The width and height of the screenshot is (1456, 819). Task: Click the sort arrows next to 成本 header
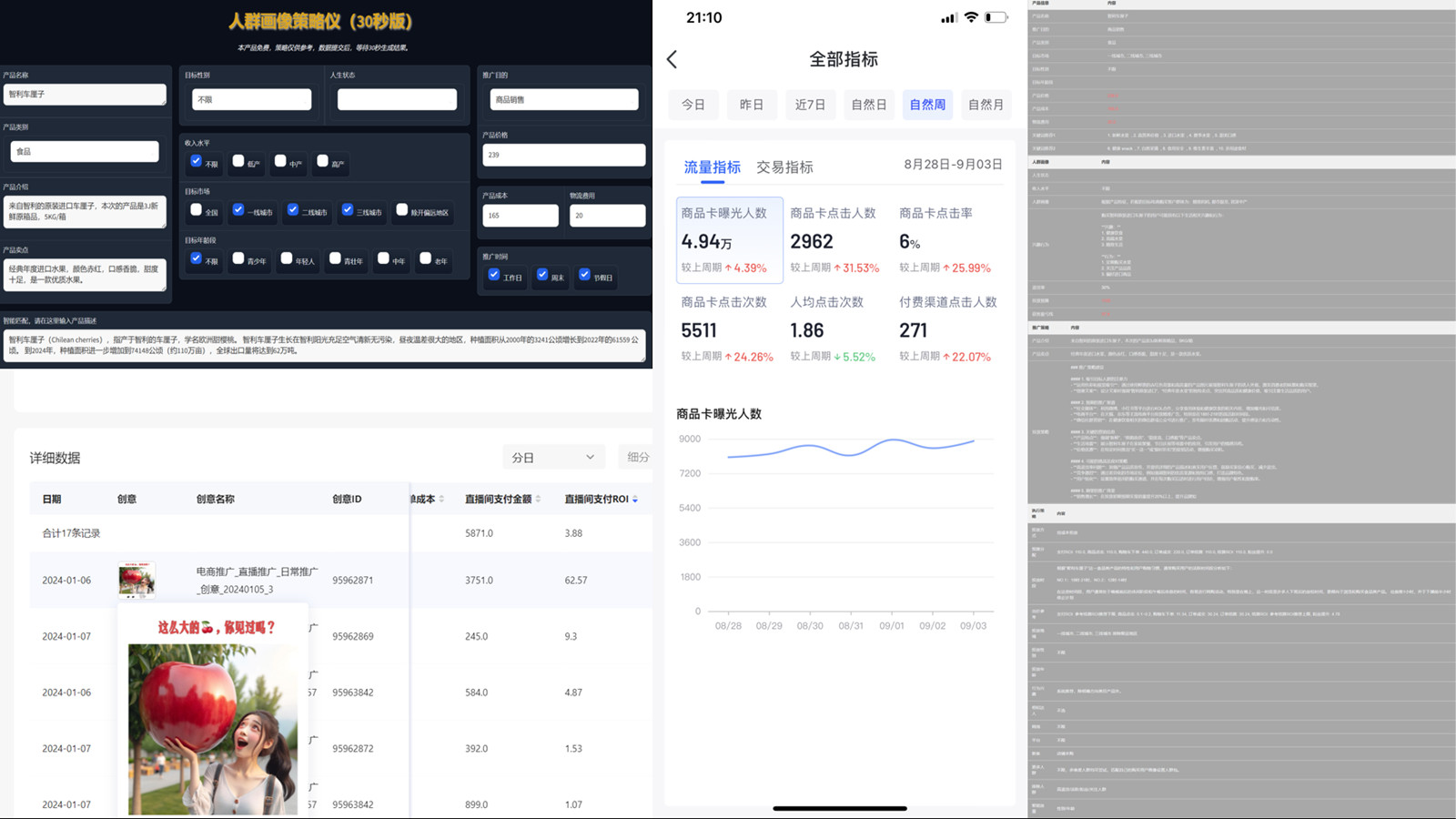coord(441,499)
